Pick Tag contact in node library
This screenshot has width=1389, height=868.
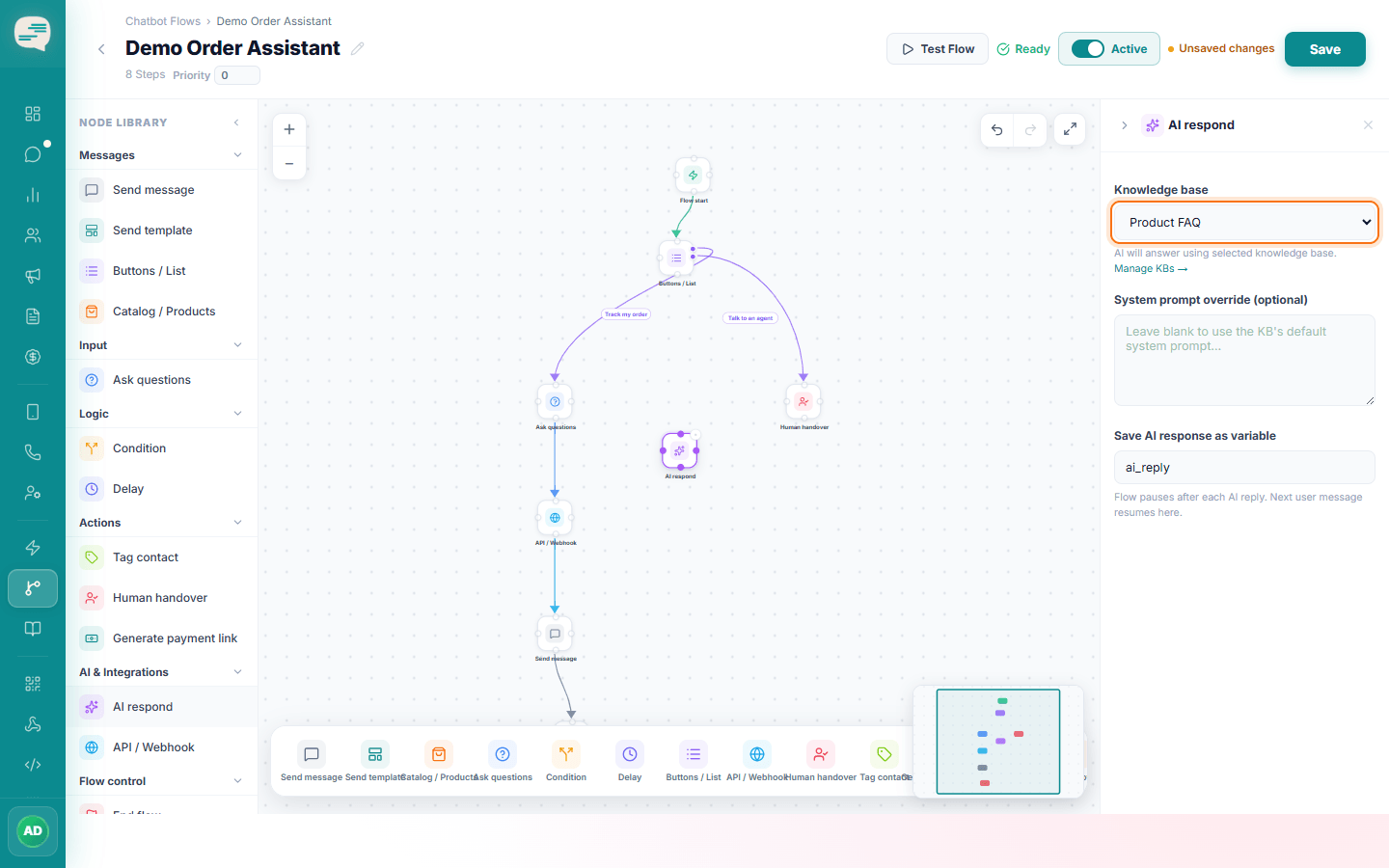point(161,557)
